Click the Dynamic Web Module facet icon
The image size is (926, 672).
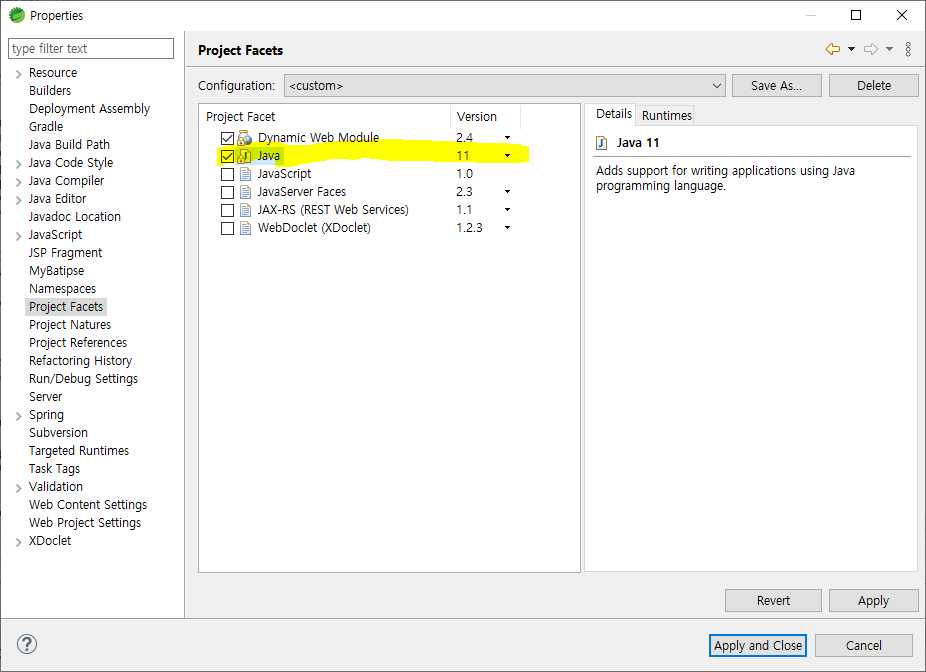click(x=244, y=138)
